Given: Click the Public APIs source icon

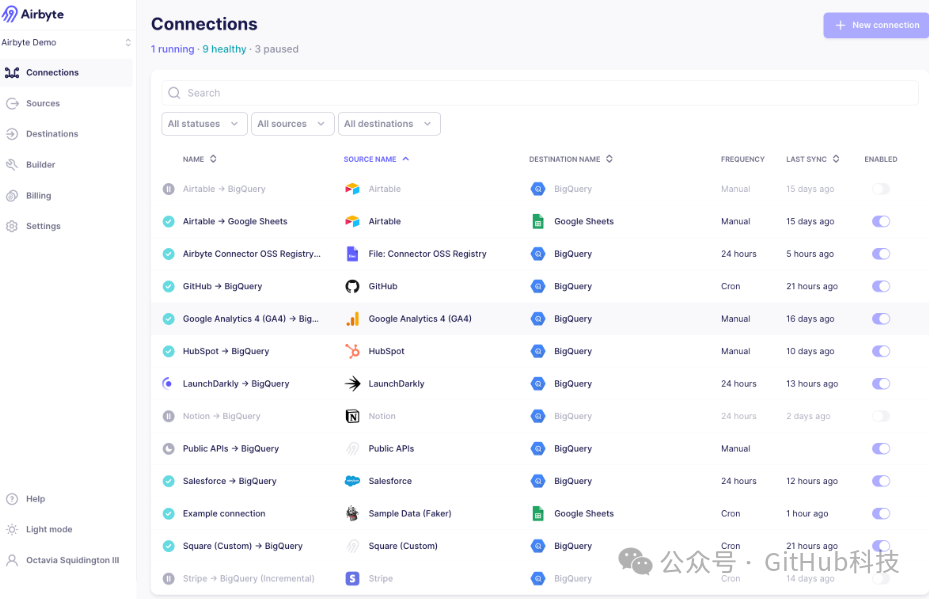Looking at the screenshot, I should [x=353, y=449].
